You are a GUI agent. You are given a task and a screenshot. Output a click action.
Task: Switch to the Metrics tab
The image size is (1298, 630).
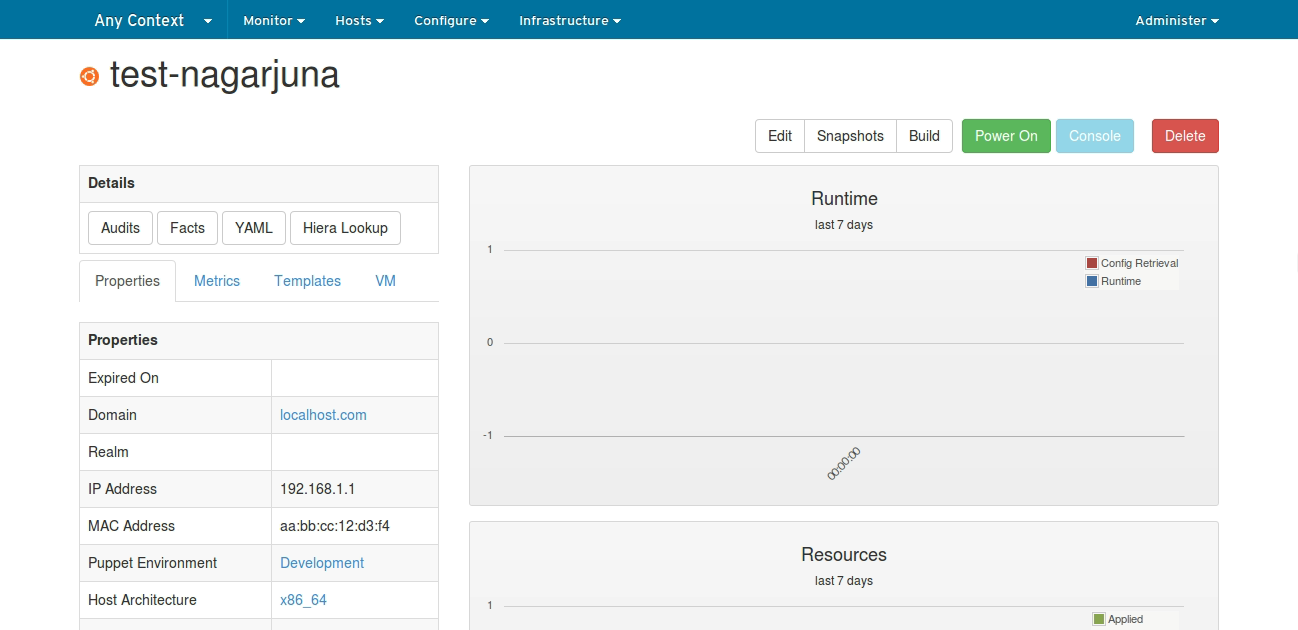click(217, 281)
